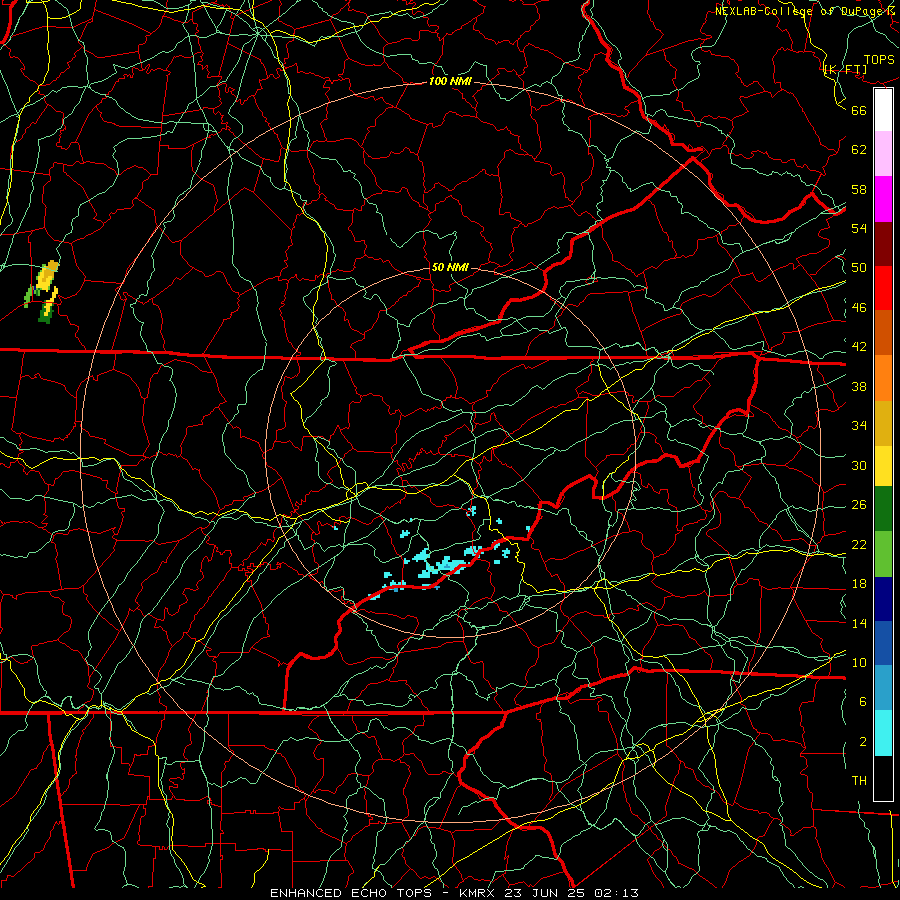This screenshot has height=900, width=900.
Task: Select the magenta swatch on the color scale
Action: 883,199
